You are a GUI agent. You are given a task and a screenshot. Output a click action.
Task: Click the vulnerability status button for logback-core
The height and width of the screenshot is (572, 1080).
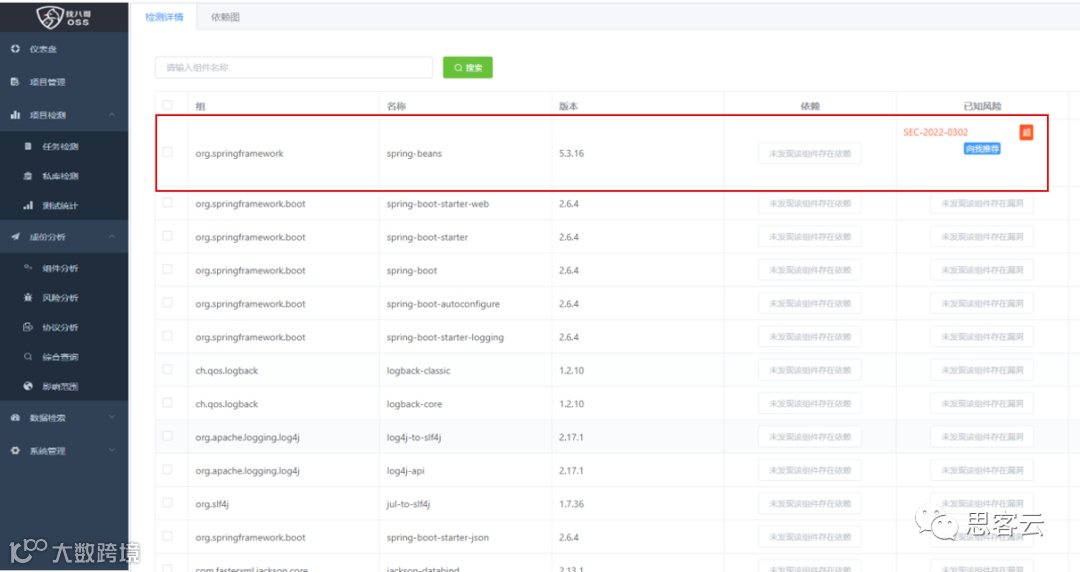coord(982,404)
